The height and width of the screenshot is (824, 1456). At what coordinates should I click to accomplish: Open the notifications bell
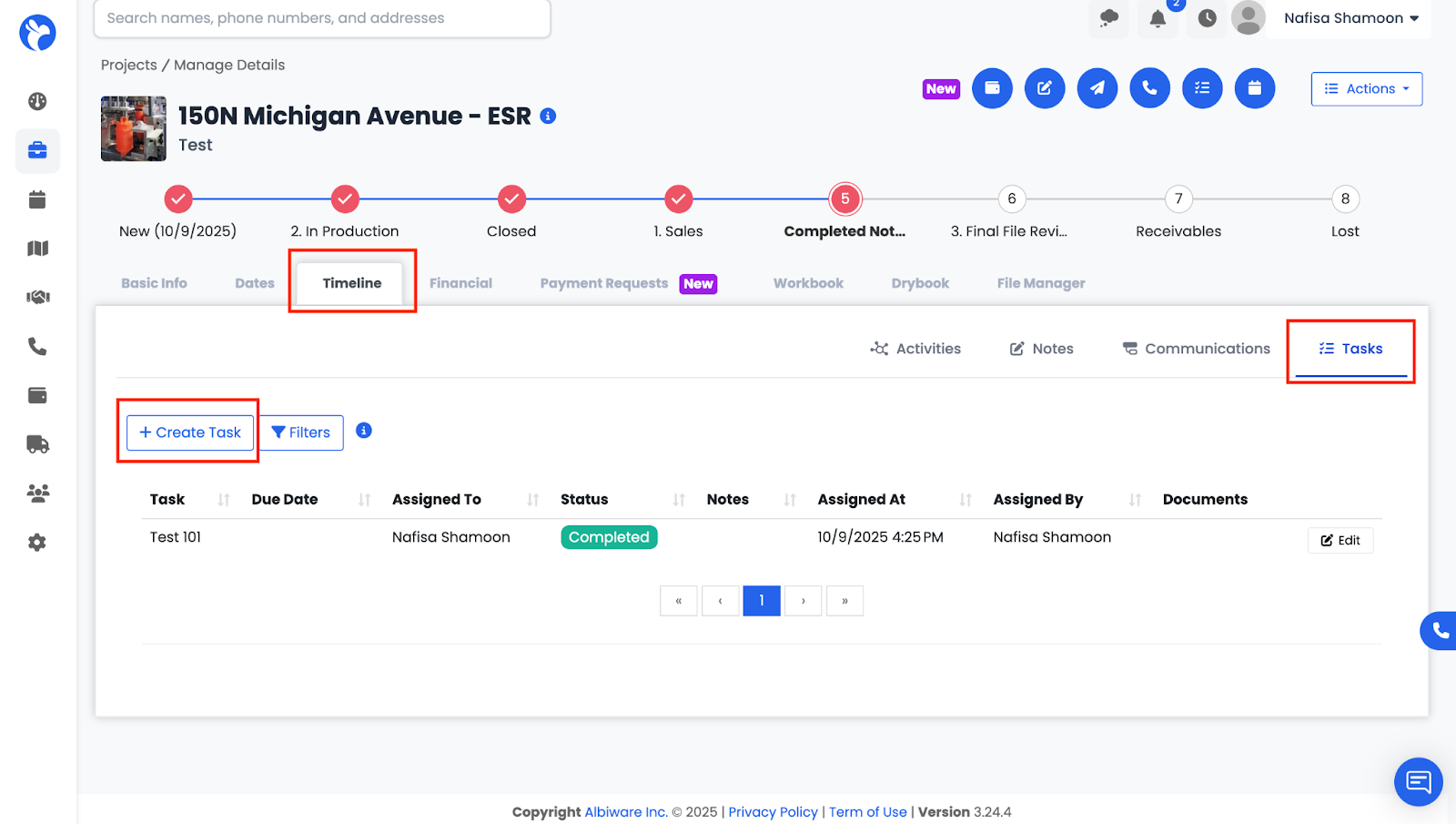coord(1158,18)
